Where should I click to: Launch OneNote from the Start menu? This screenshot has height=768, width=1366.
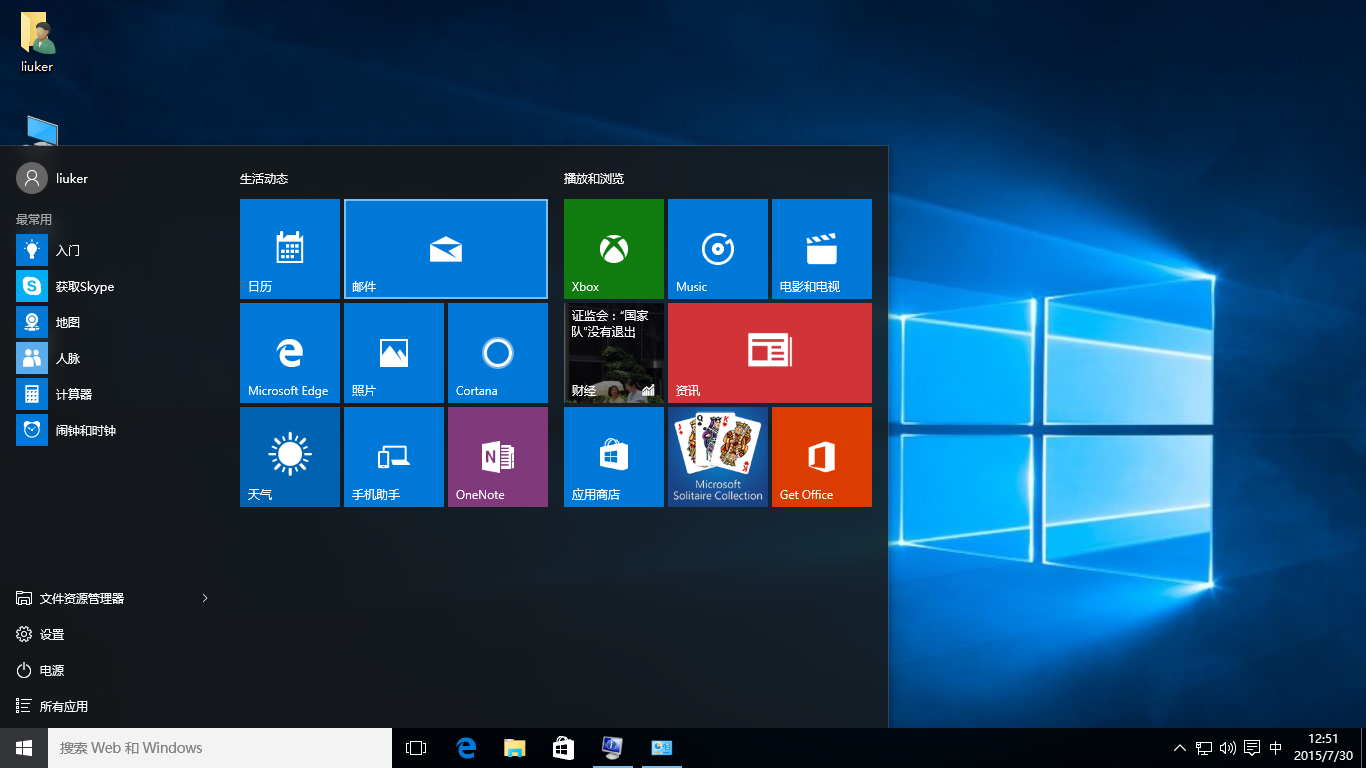(x=497, y=456)
